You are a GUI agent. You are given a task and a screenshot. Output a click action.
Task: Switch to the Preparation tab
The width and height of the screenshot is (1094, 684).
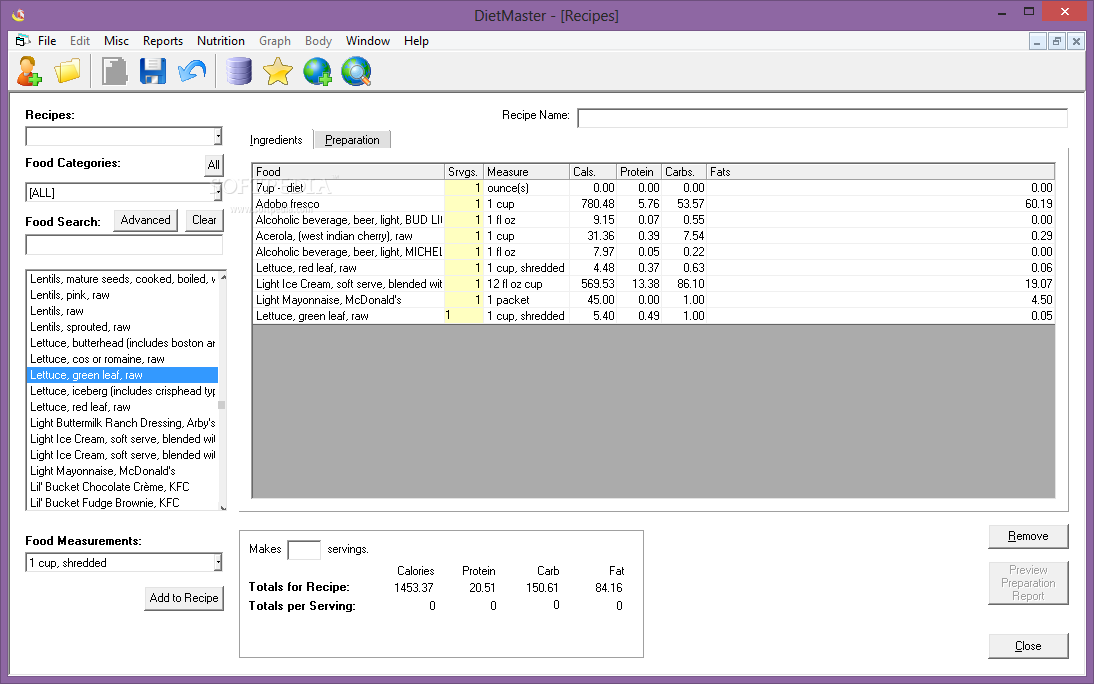tap(352, 140)
